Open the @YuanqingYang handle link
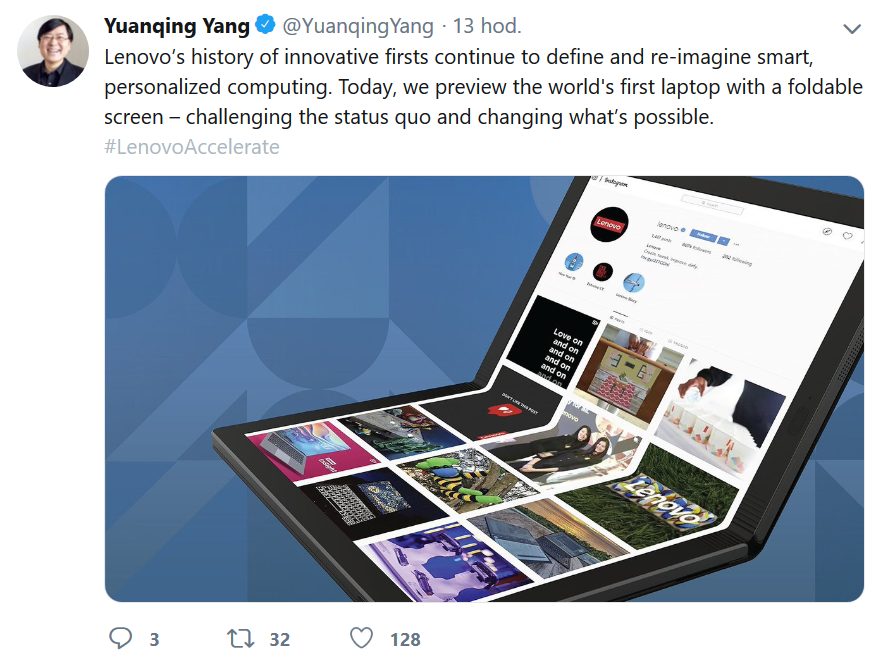880x661 pixels. [x=358, y=26]
